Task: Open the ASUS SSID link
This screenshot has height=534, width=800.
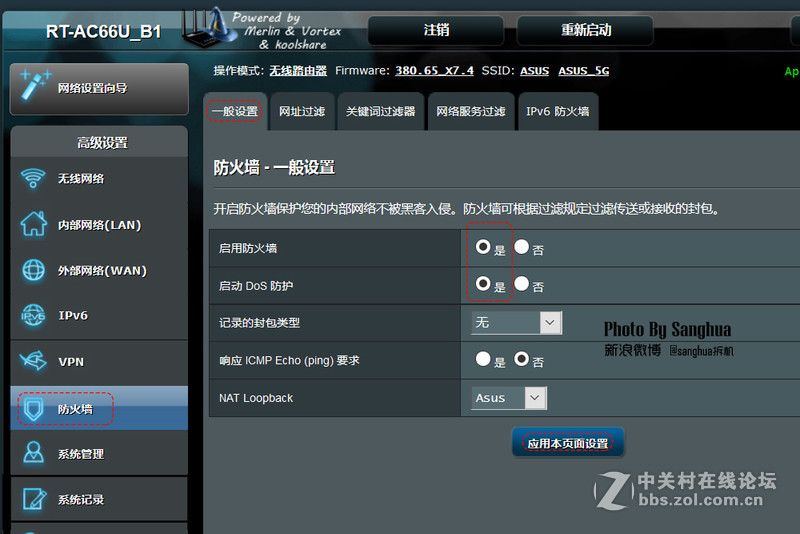Action: coord(534,70)
